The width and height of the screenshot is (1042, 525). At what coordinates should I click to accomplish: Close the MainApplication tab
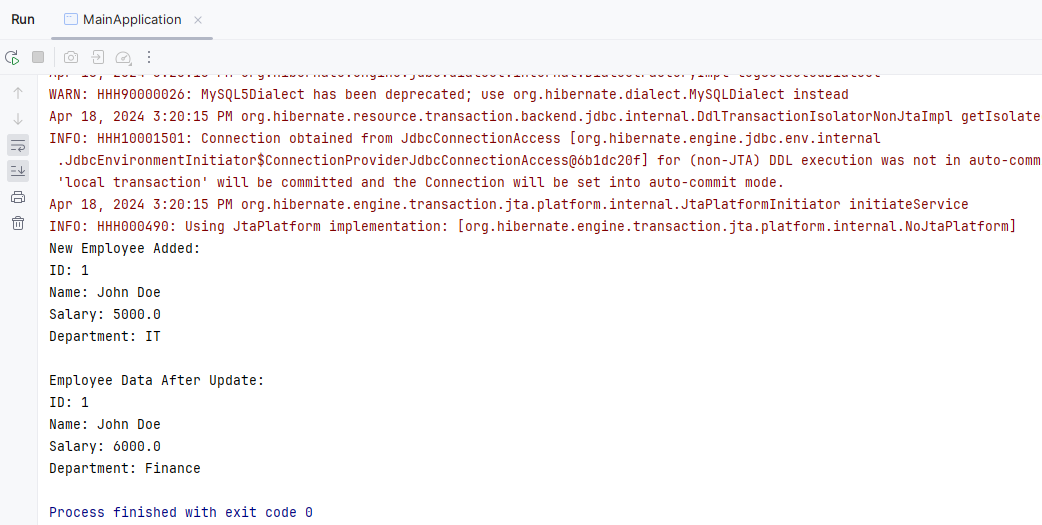click(x=197, y=20)
